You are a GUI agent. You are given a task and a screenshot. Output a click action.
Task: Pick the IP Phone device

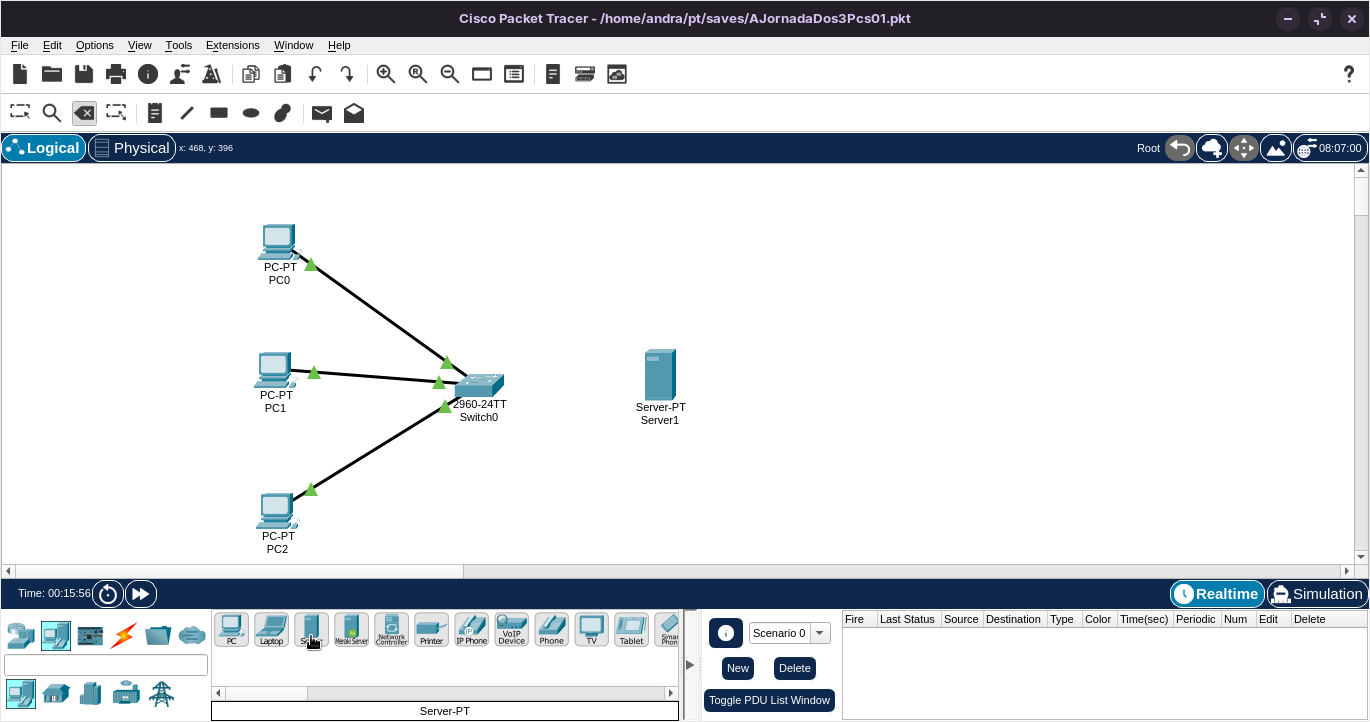pyautogui.click(x=471, y=630)
